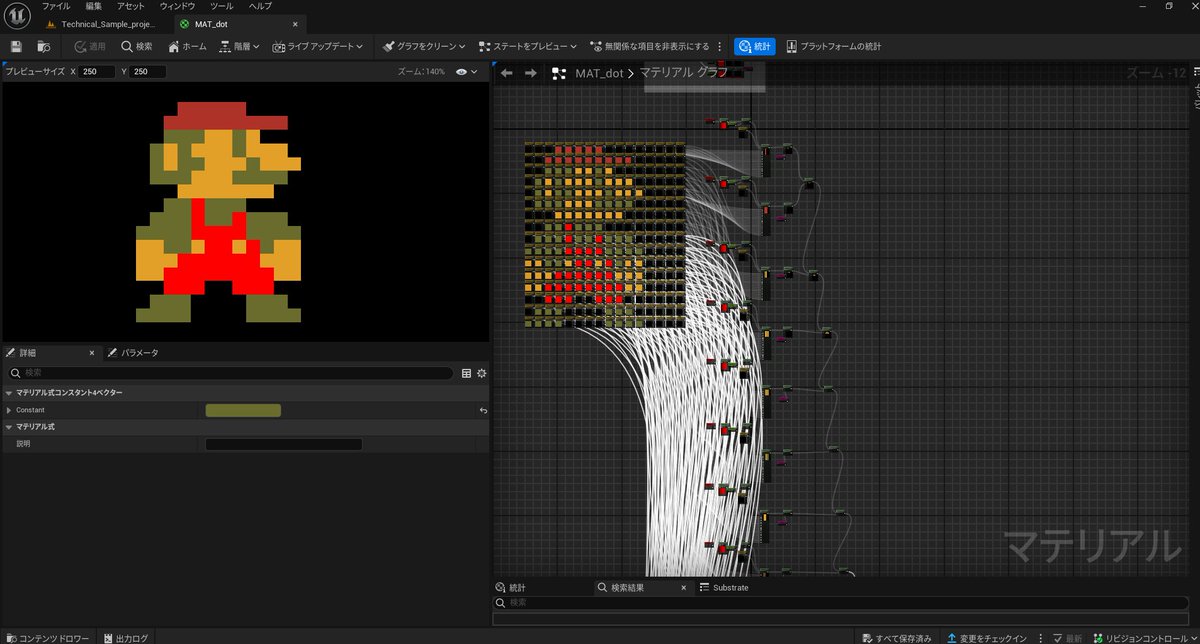The width and height of the screenshot is (1200, 644).
Task: Open the preview viewport eye dropdown
Action: (x=466, y=72)
